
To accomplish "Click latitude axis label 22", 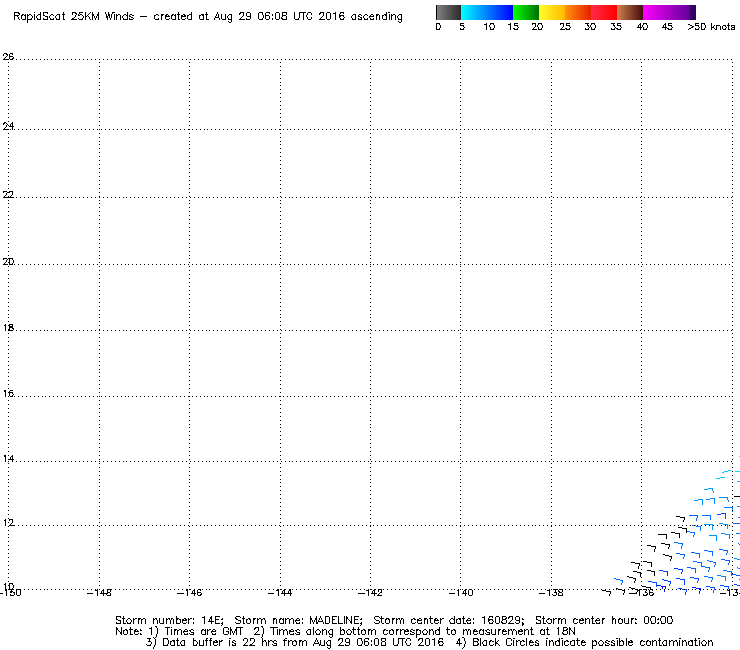I will [8, 194].
